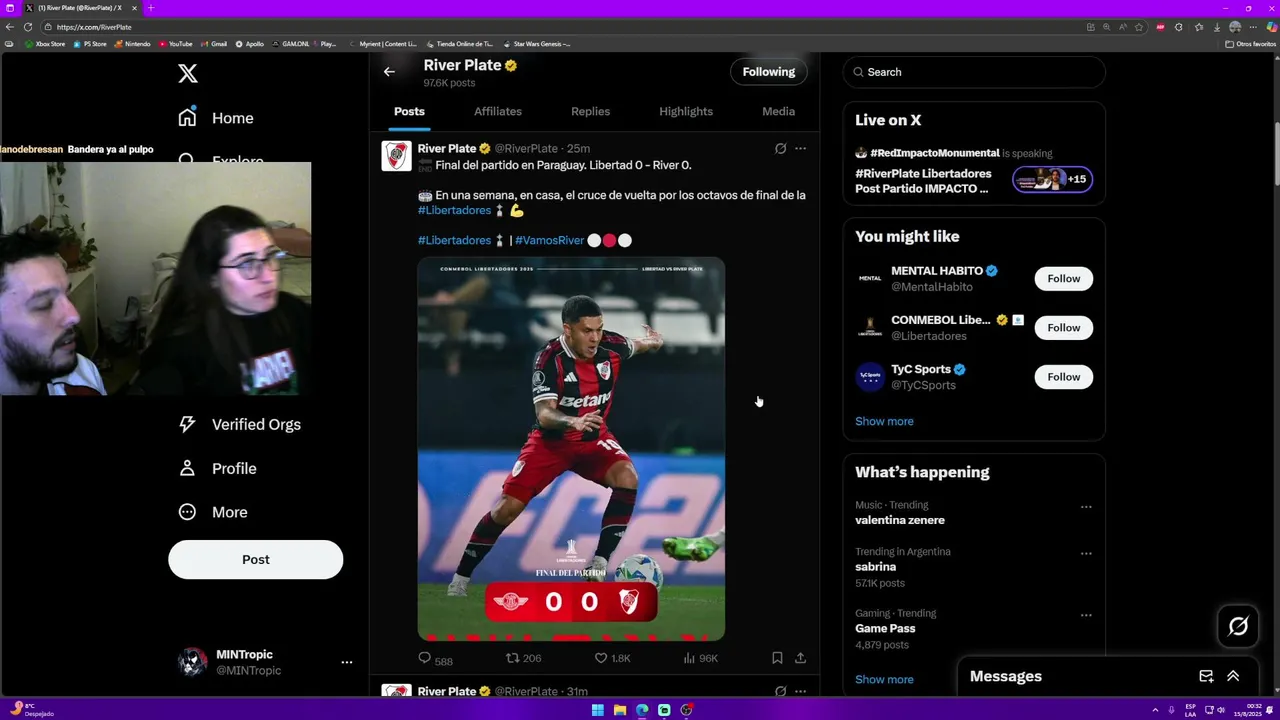1280x720 pixels.
Task: Click the valentina zenere trending topic
Action: [900, 520]
